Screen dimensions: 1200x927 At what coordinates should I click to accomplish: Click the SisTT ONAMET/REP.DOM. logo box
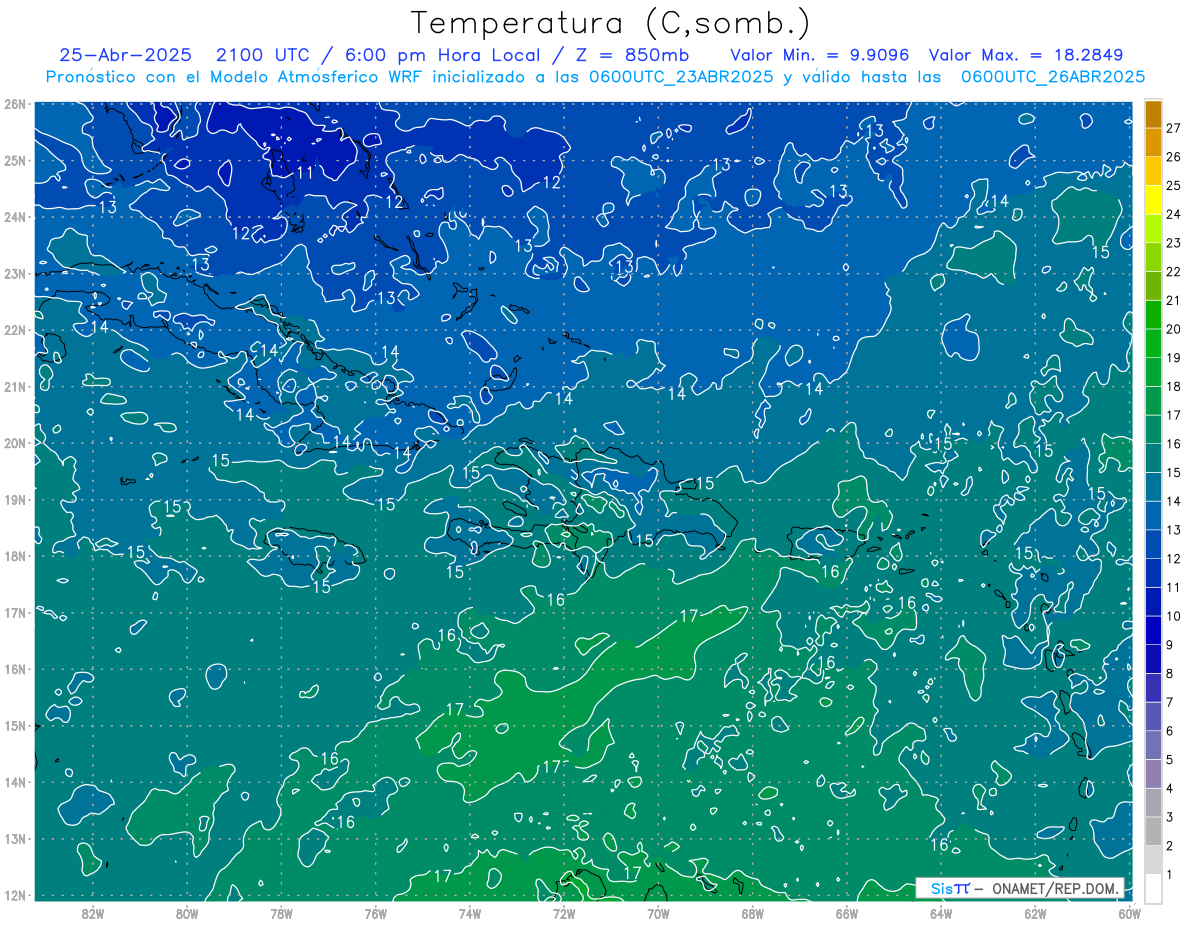[1020, 888]
